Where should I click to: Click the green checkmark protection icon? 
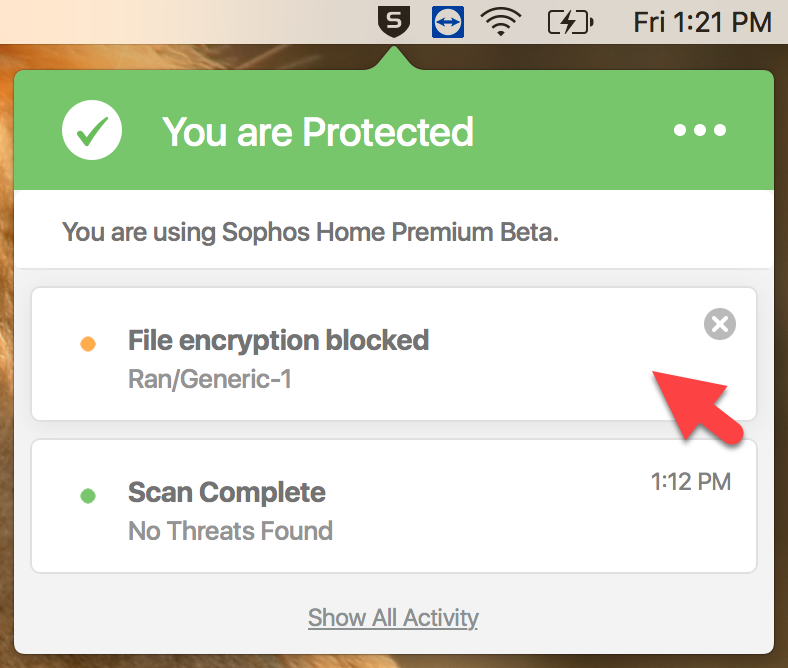pyautogui.click(x=92, y=131)
